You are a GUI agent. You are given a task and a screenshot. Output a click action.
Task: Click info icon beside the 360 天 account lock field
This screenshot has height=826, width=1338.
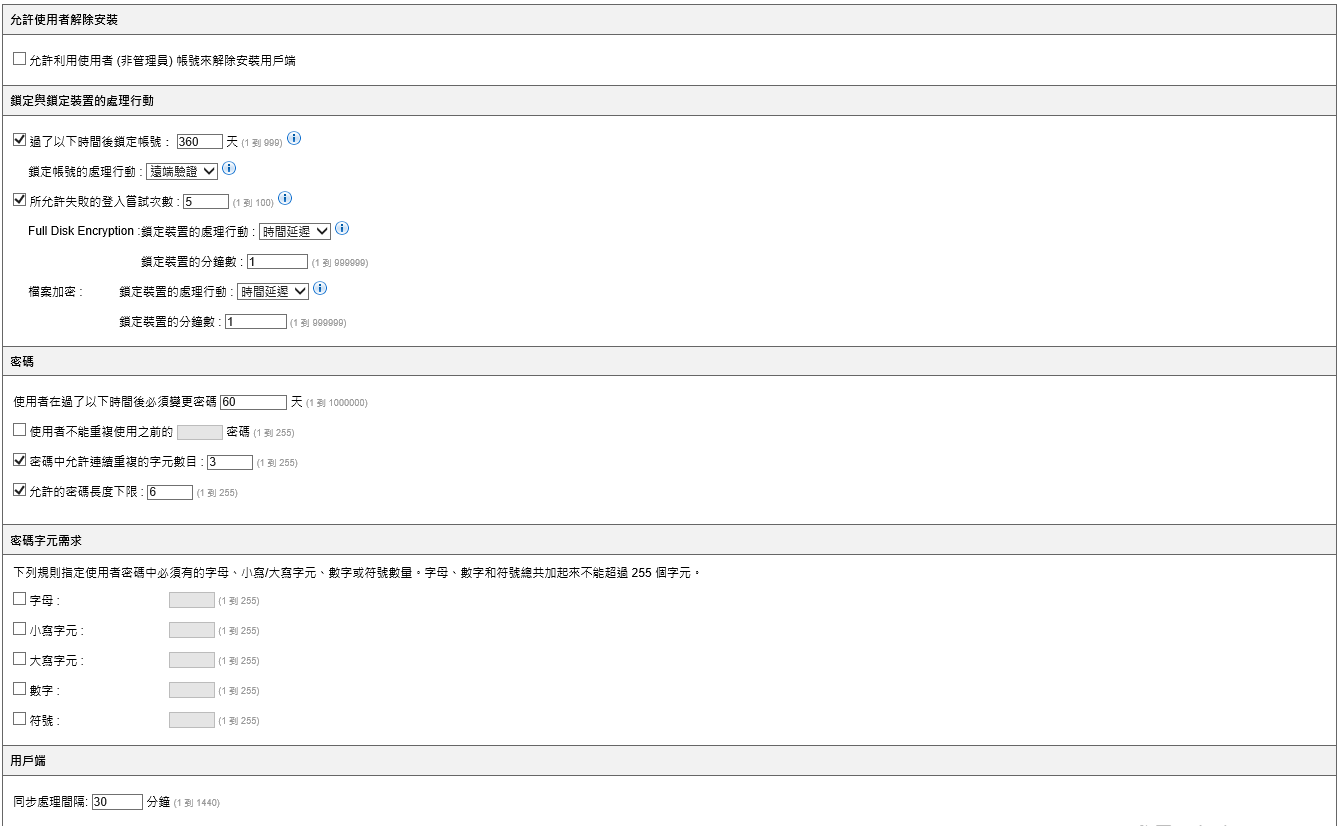(x=294, y=139)
